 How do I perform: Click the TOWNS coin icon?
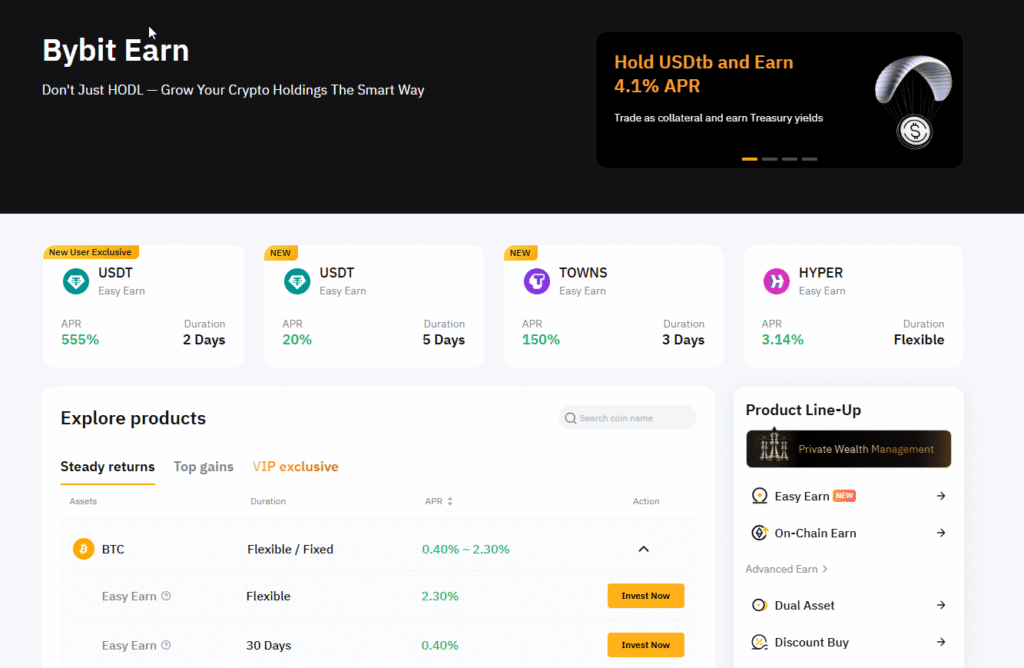537,281
